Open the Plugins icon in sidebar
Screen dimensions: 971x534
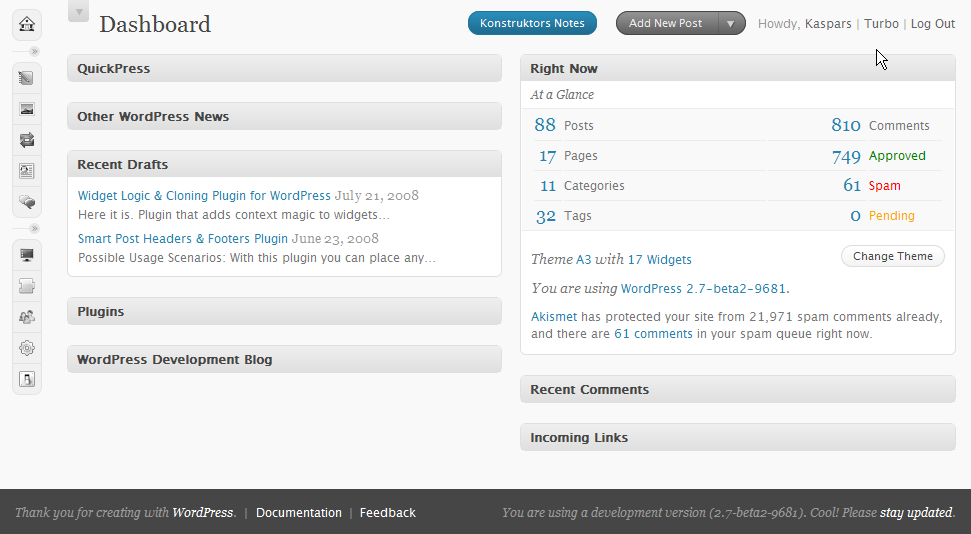[x=27, y=287]
